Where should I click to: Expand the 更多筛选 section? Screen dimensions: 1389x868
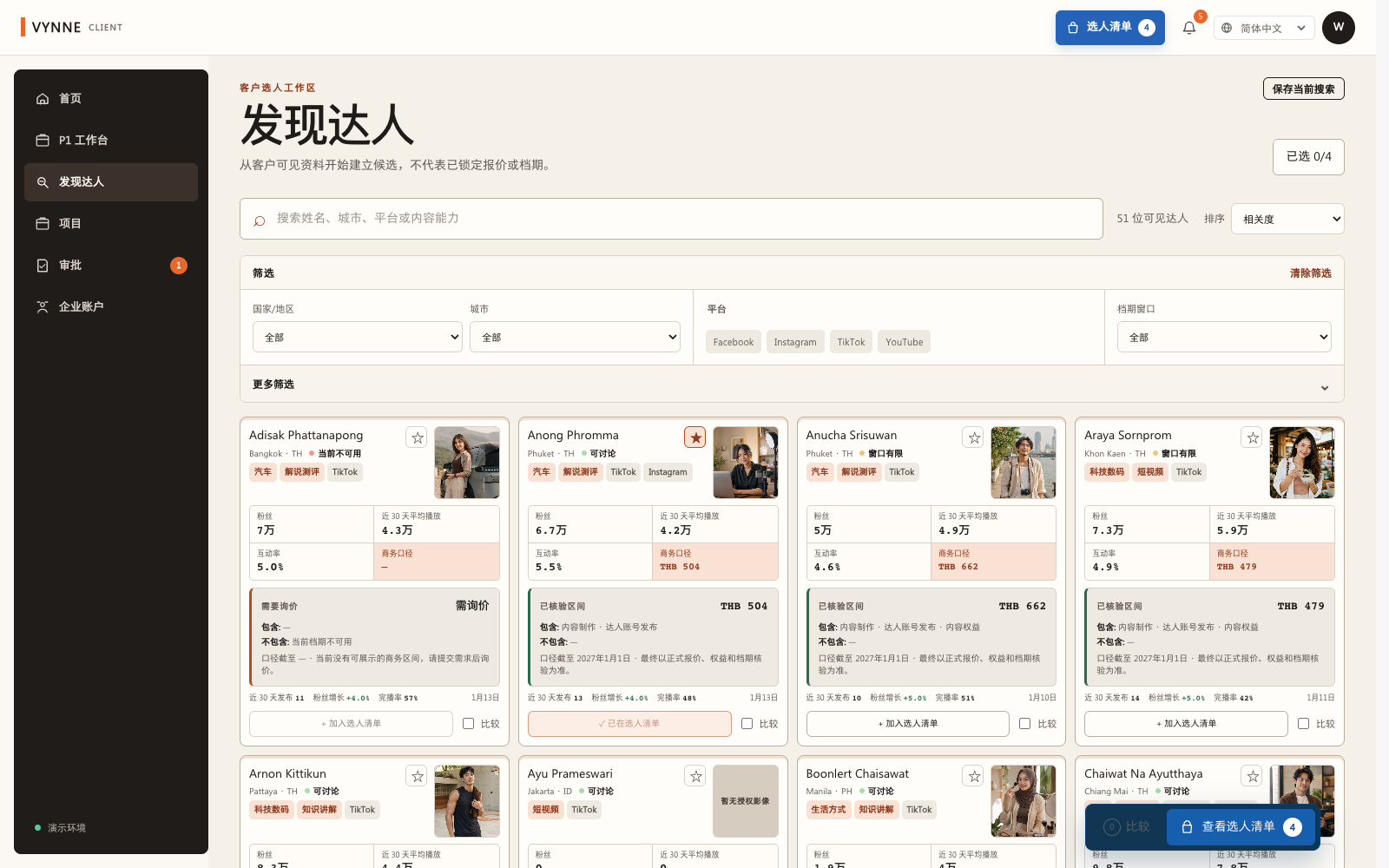792,384
